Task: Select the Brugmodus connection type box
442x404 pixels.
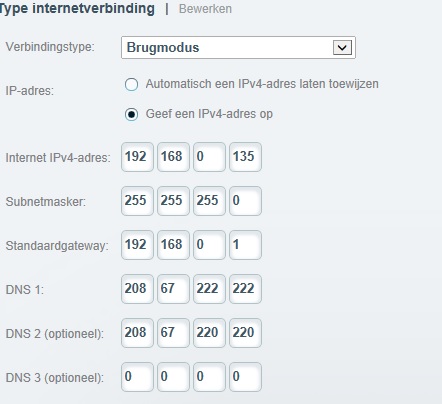Action: (238, 48)
